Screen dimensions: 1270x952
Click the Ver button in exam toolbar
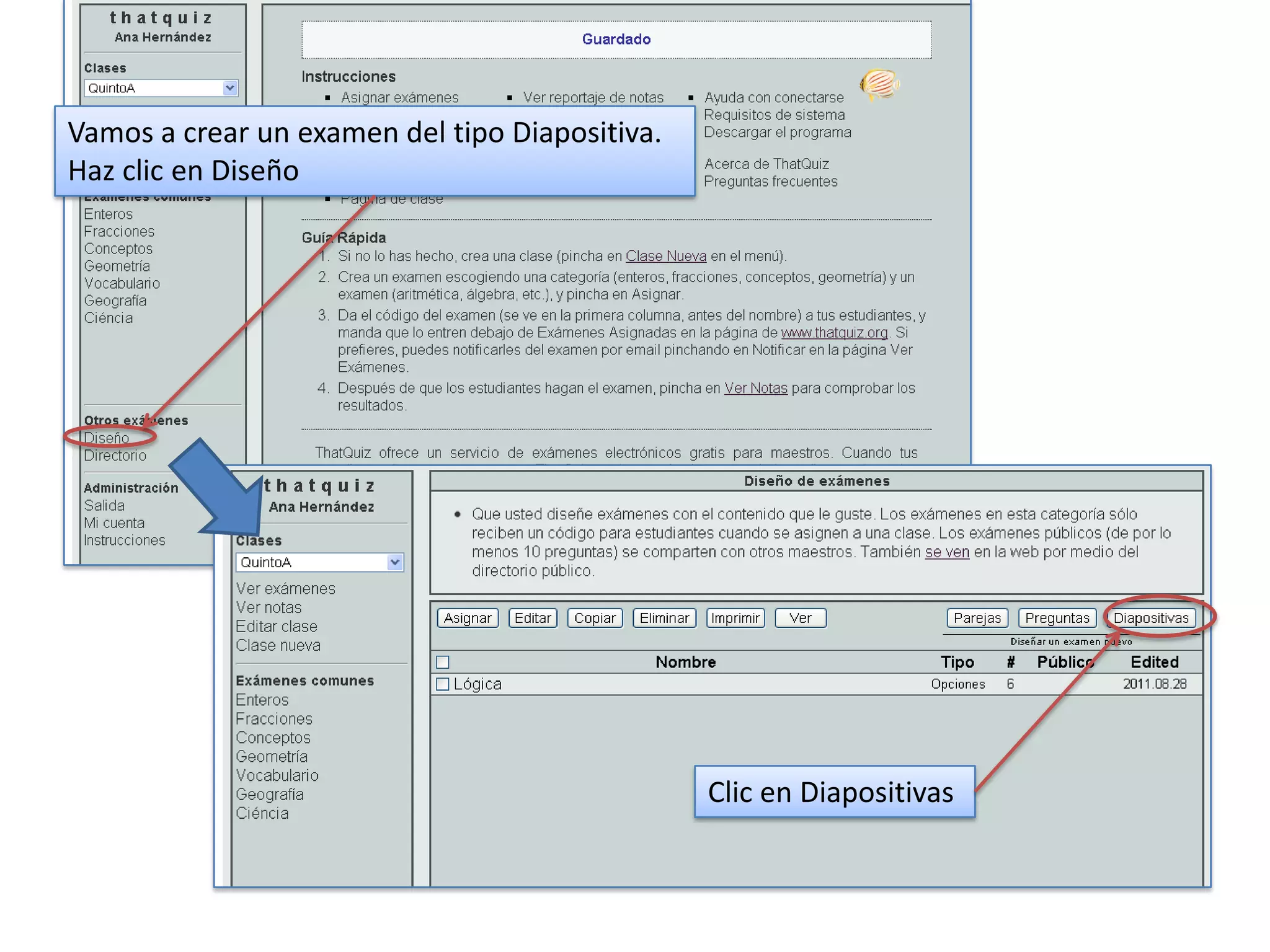(800, 618)
